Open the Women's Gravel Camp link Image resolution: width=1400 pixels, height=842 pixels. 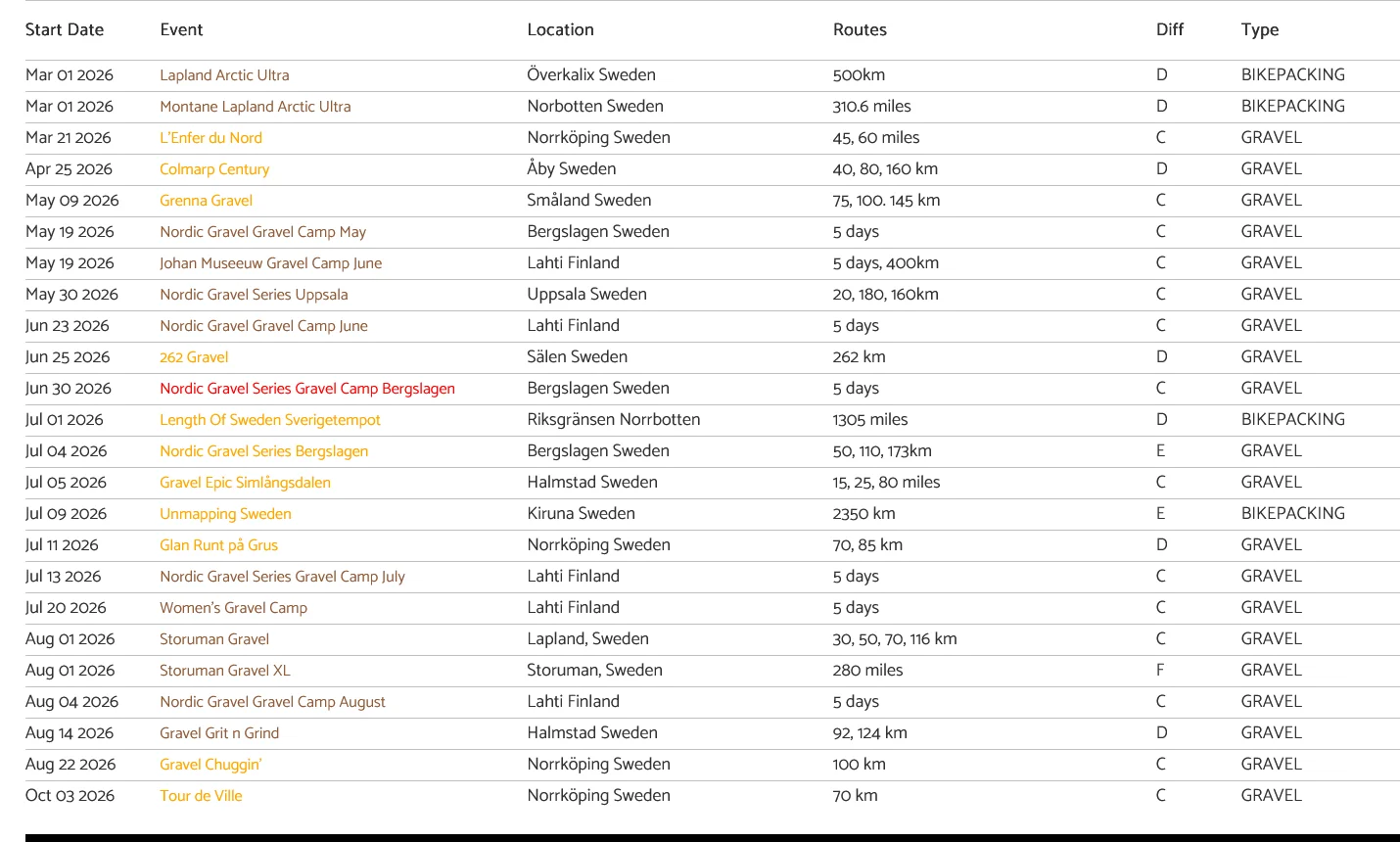tap(233, 608)
